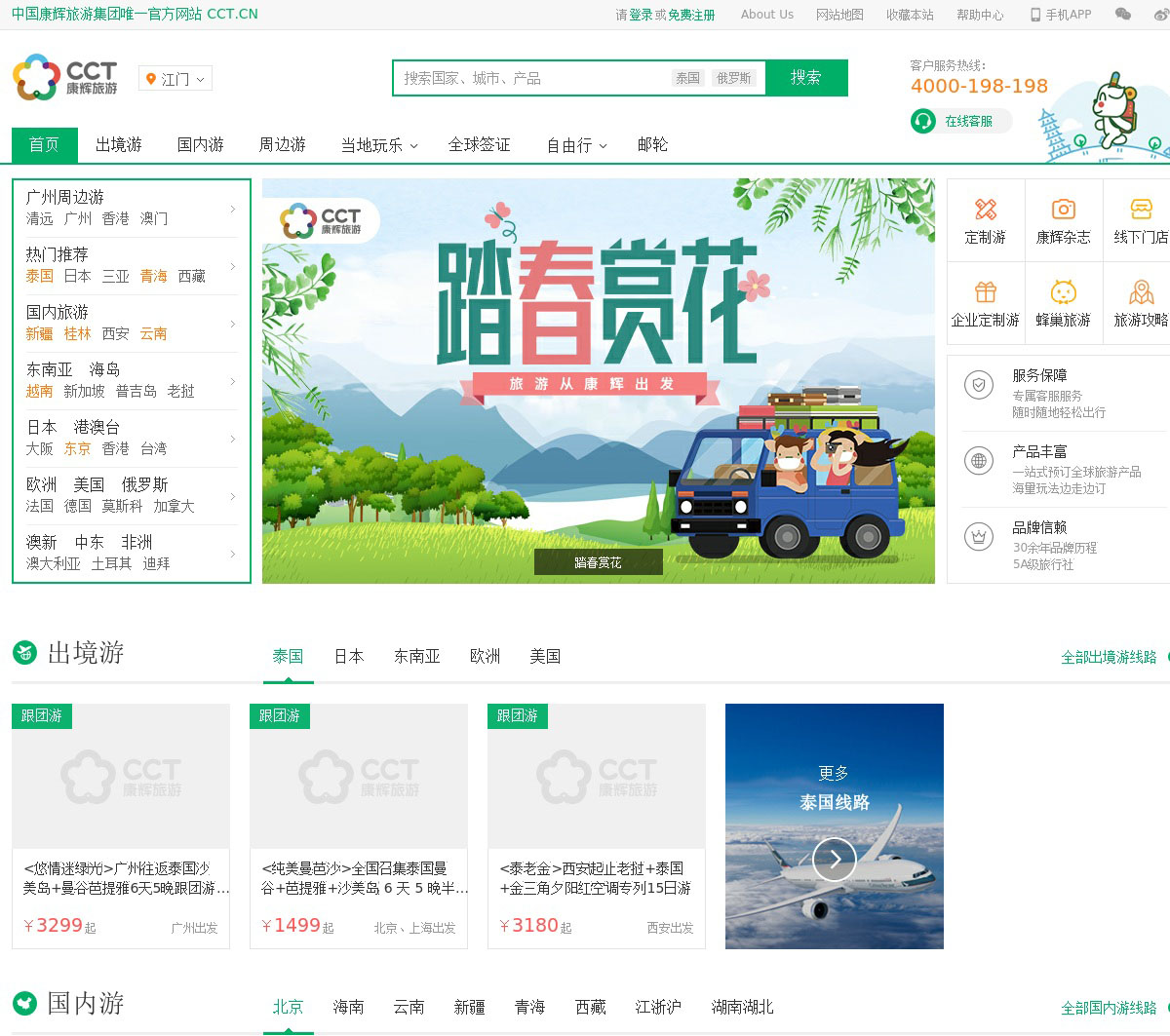1170x1036 pixels.
Task: Open the 帮助中心 link
Action: pyautogui.click(x=980, y=15)
